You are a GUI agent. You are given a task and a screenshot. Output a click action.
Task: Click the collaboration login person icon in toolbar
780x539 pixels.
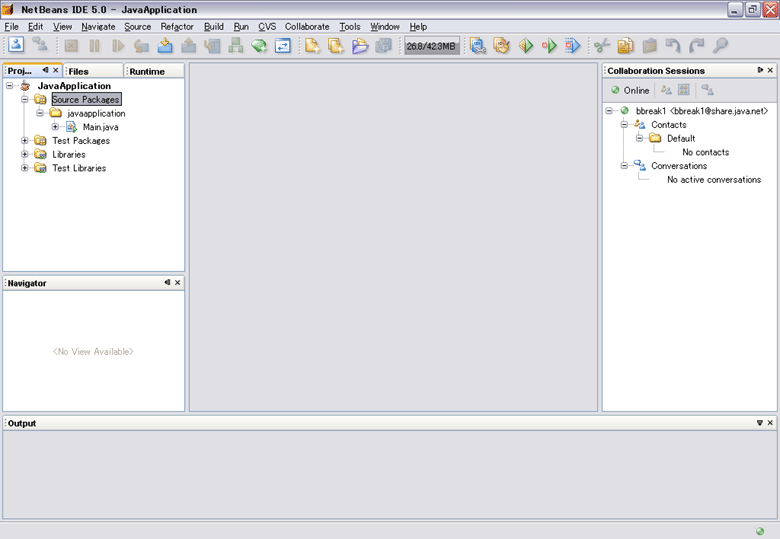[16, 45]
